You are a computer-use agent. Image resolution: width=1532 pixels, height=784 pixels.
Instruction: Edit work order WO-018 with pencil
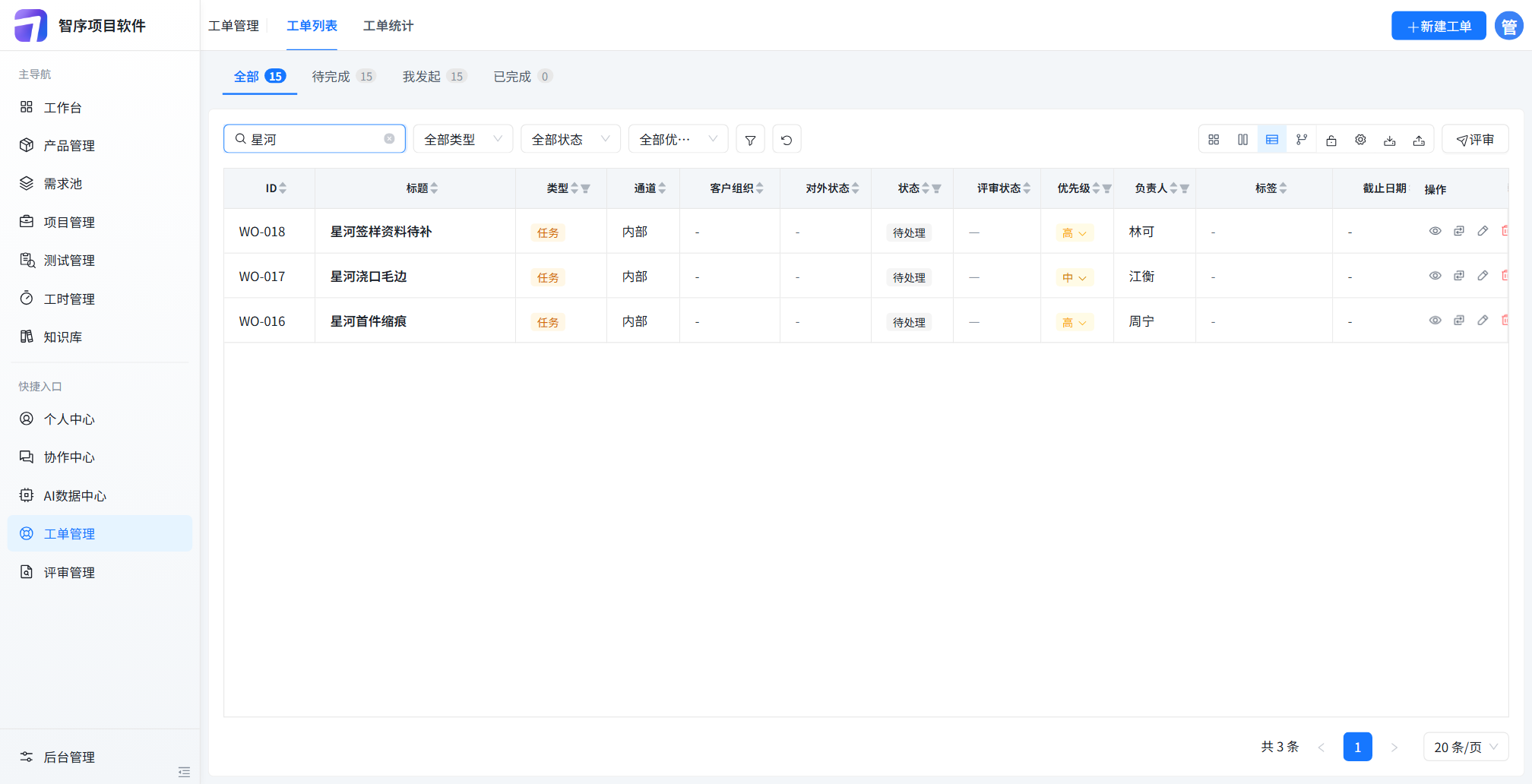(1483, 231)
